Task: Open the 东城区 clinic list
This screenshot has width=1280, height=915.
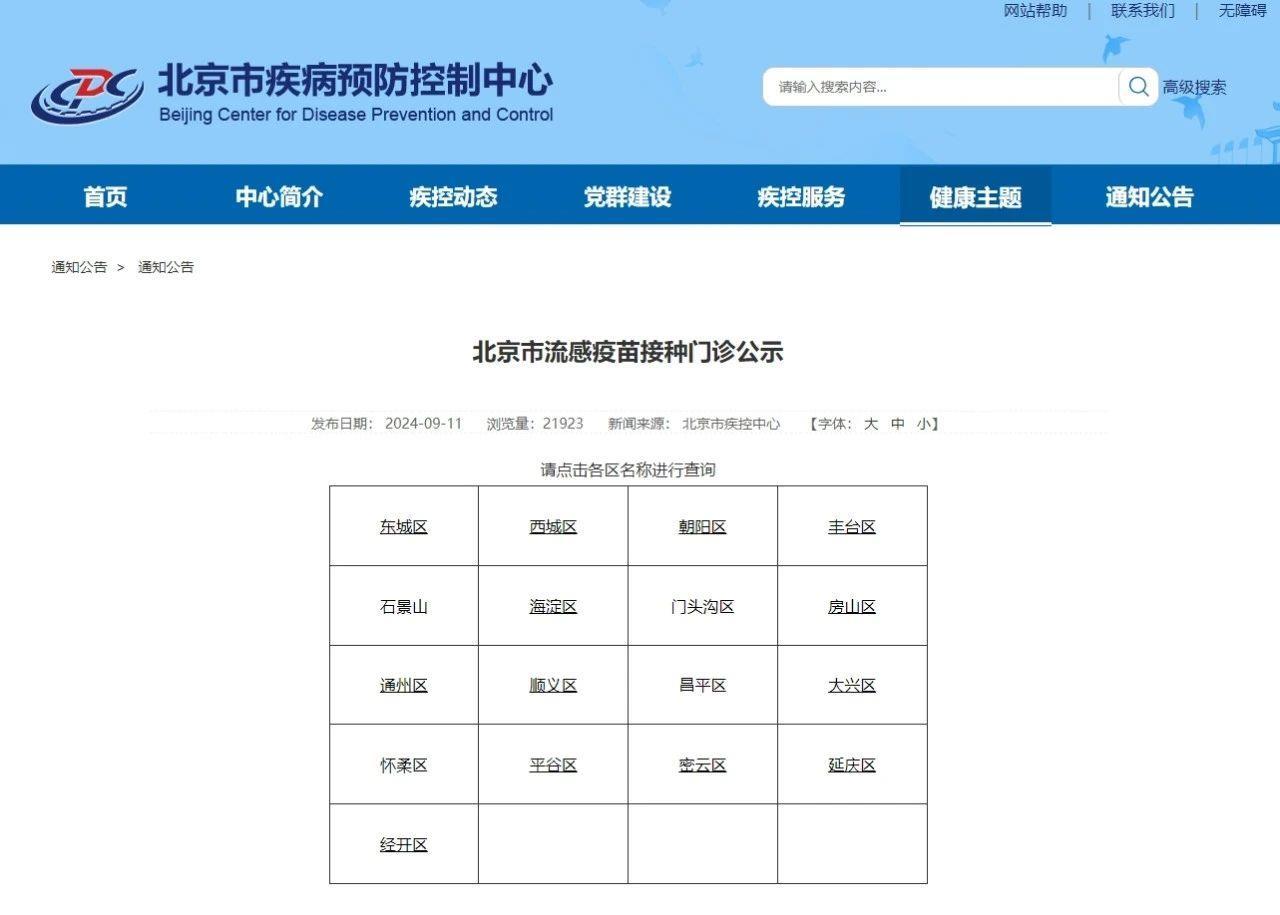Action: (404, 527)
